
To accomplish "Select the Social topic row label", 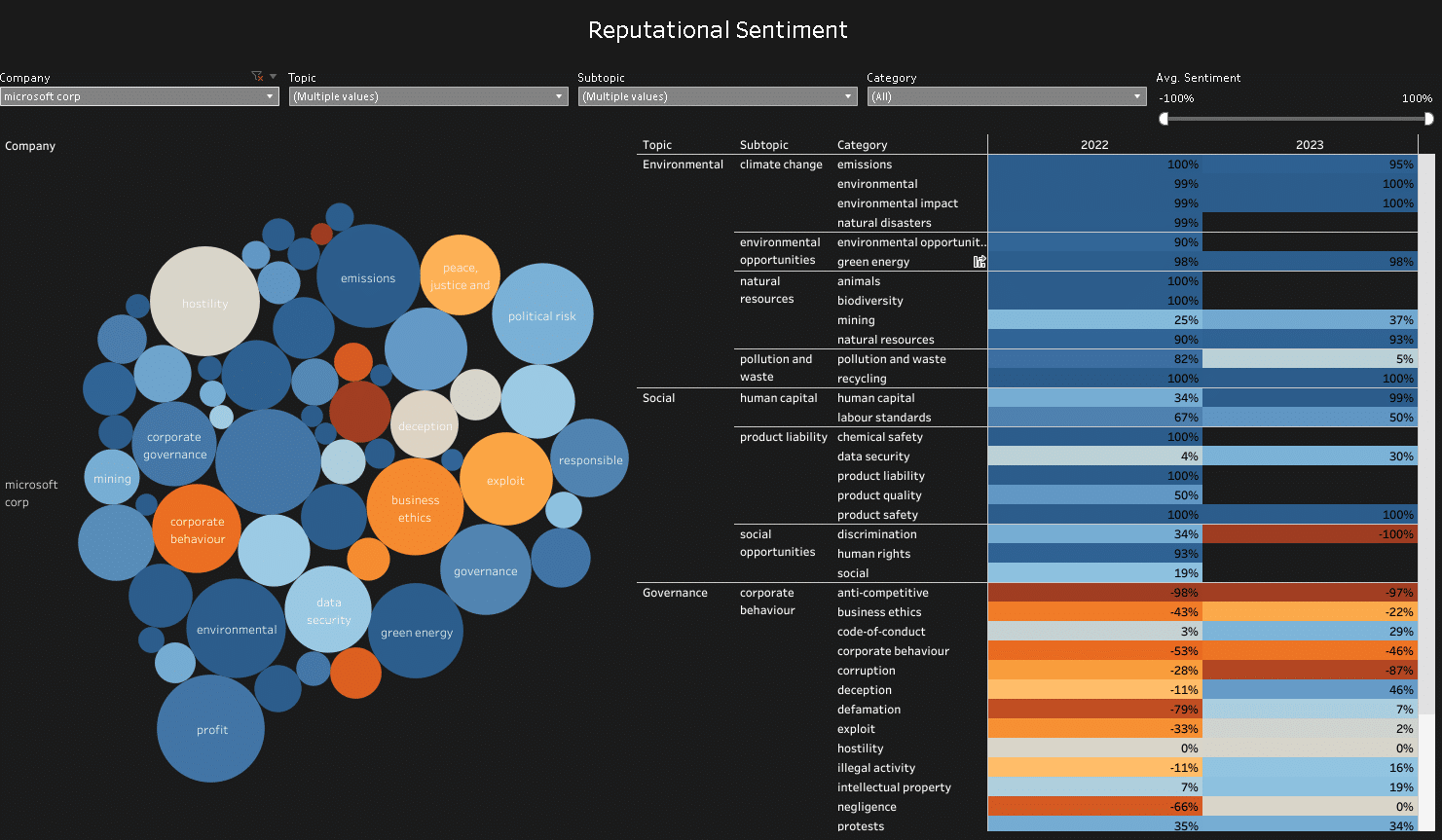I will pyautogui.click(x=658, y=398).
